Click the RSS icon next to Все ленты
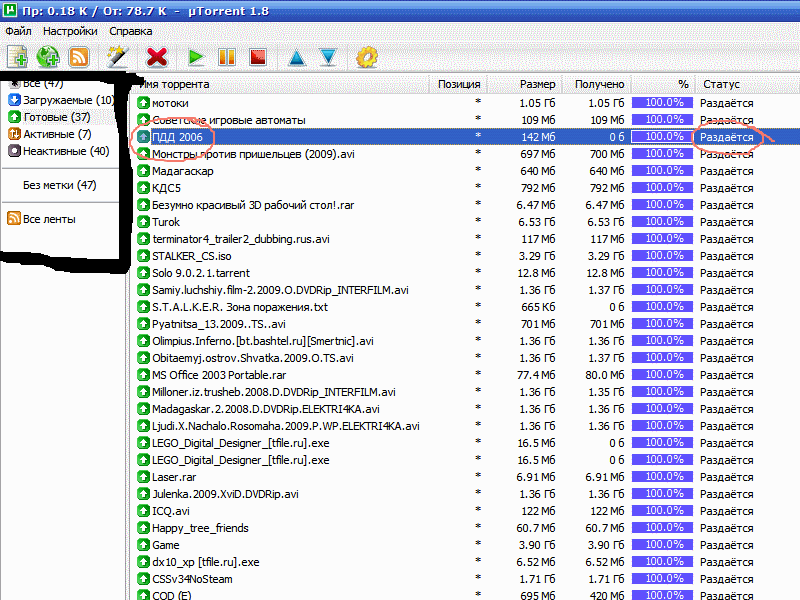The height and width of the screenshot is (600, 800). pyautogui.click(x=14, y=218)
